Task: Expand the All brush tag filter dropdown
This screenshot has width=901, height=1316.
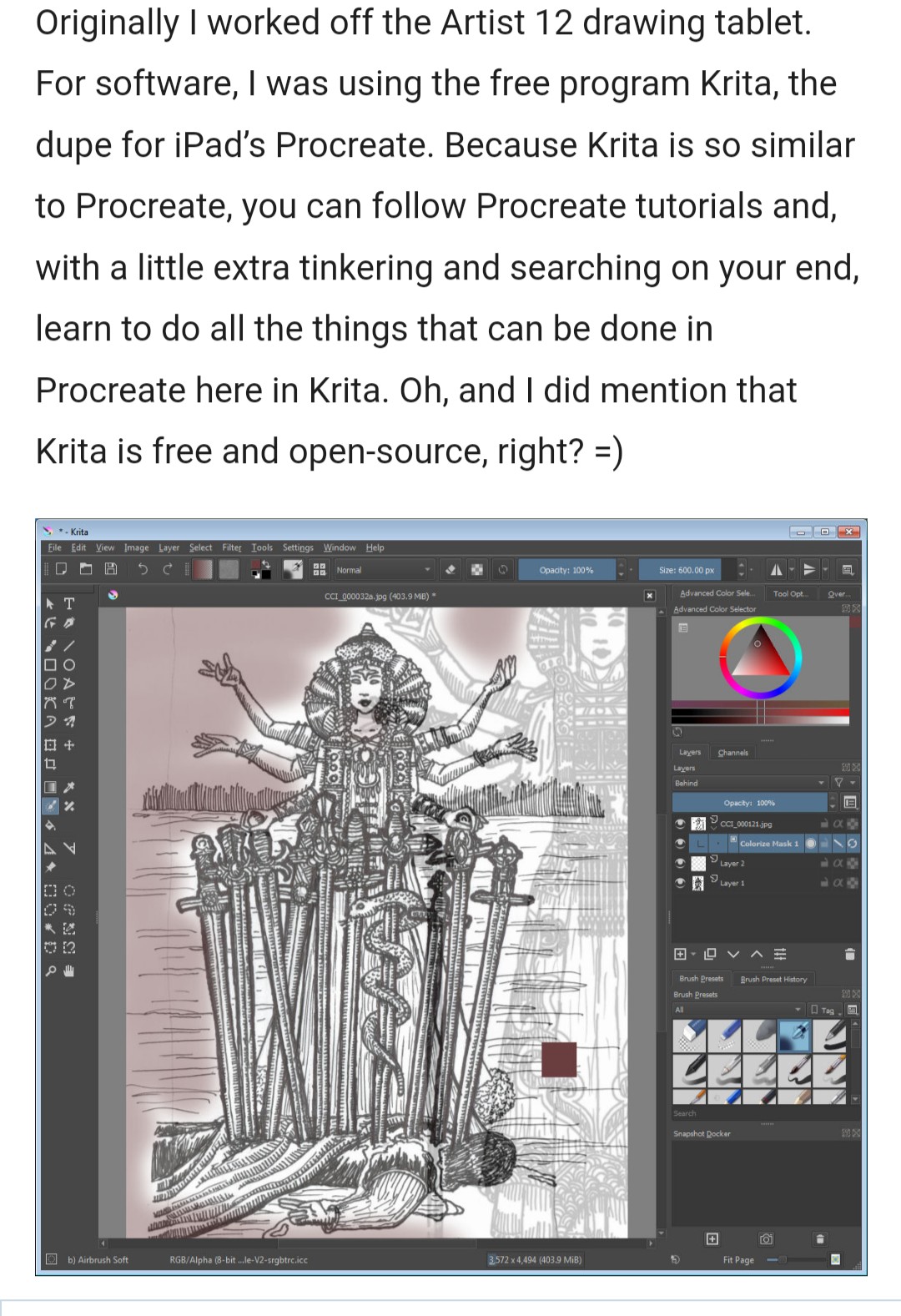Action: (737, 1010)
